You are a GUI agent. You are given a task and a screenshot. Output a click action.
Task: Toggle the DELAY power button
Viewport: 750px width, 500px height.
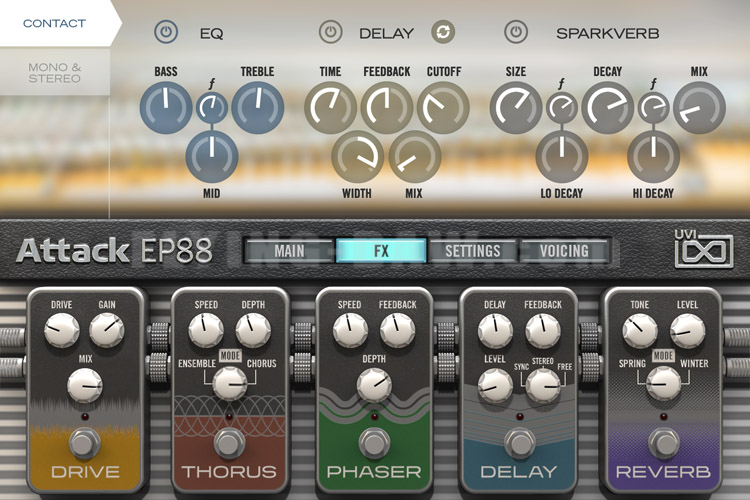point(331,33)
